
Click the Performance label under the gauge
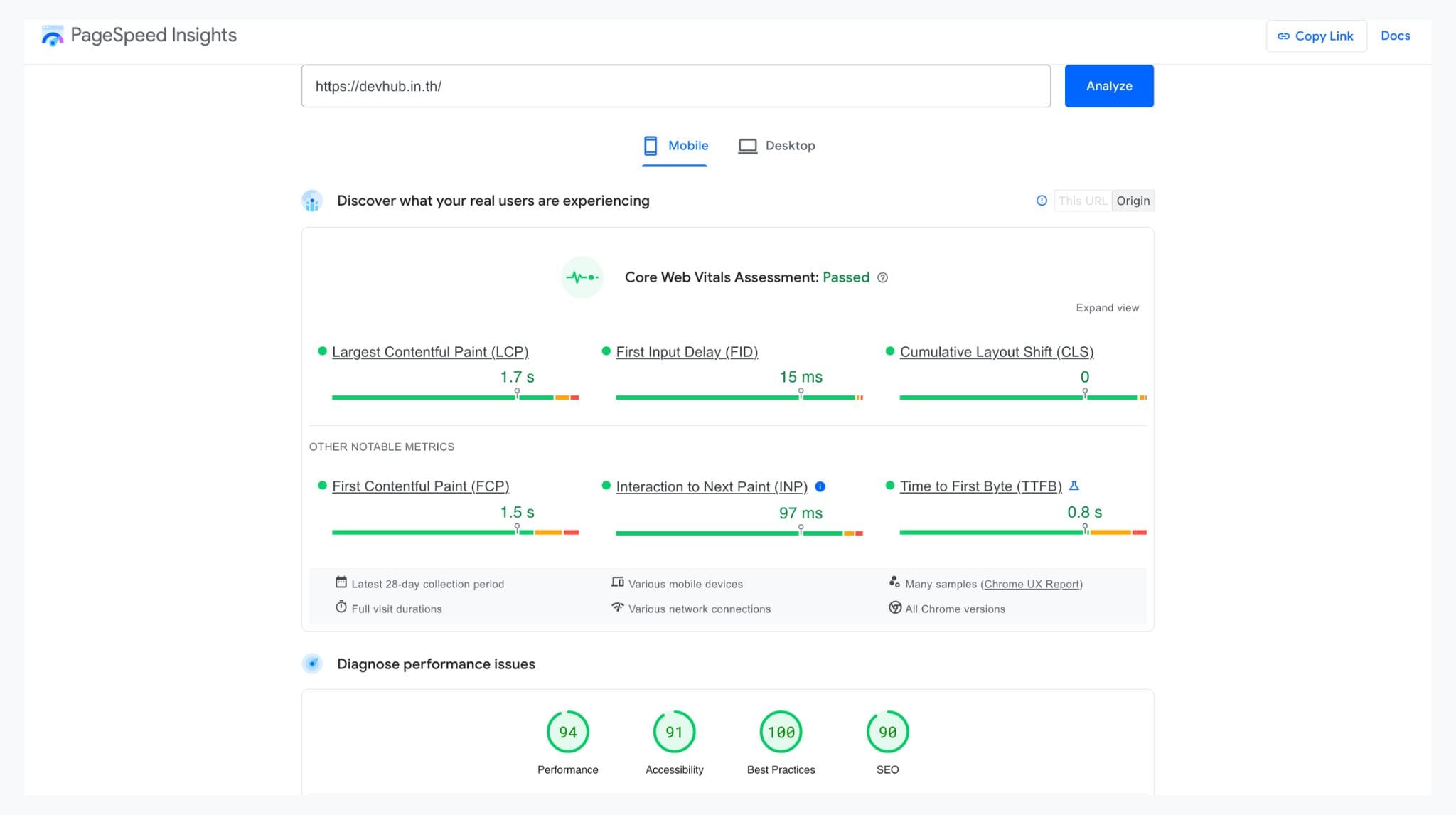click(567, 769)
